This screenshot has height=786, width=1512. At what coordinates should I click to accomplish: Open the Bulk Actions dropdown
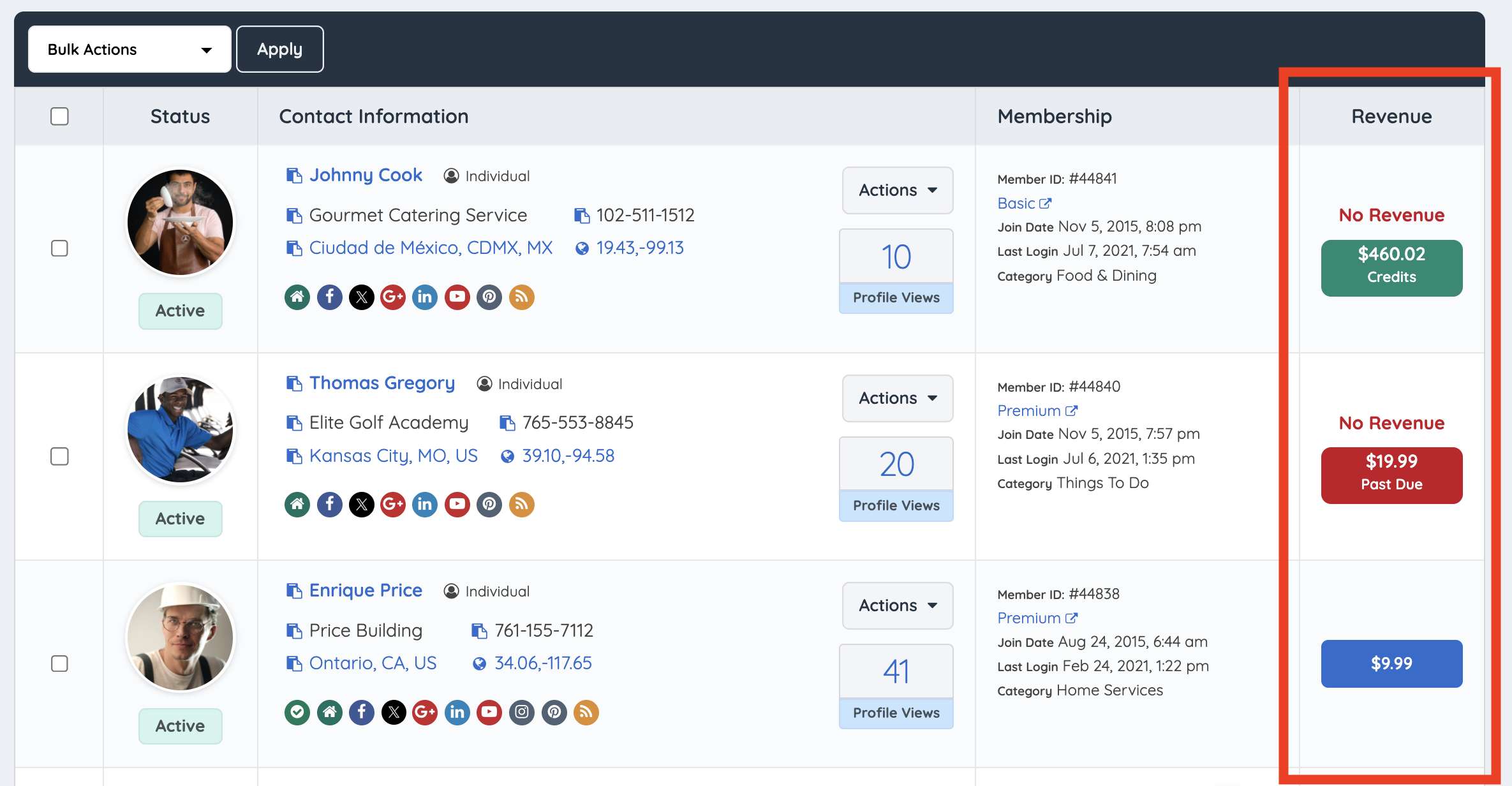[x=130, y=49]
